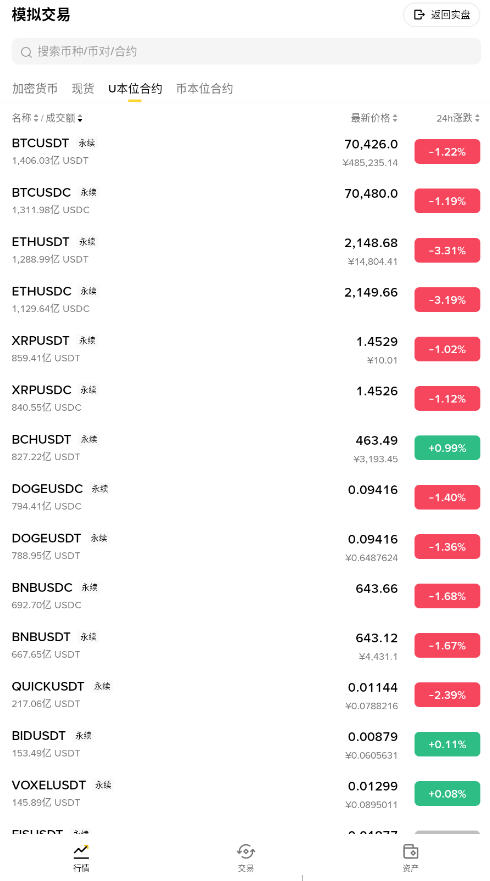Open the 资产 wallet icon
Viewport: 490px width, 881px height.
(411, 851)
